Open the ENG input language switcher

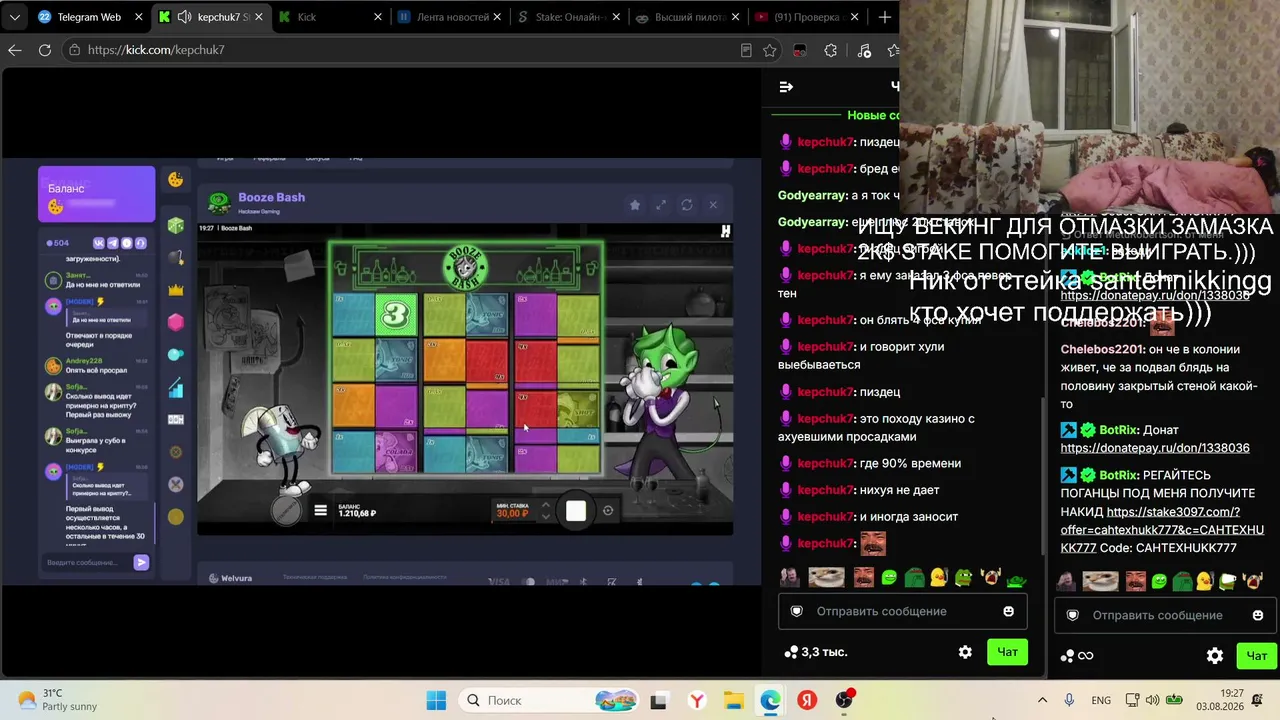tap(1101, 700)
